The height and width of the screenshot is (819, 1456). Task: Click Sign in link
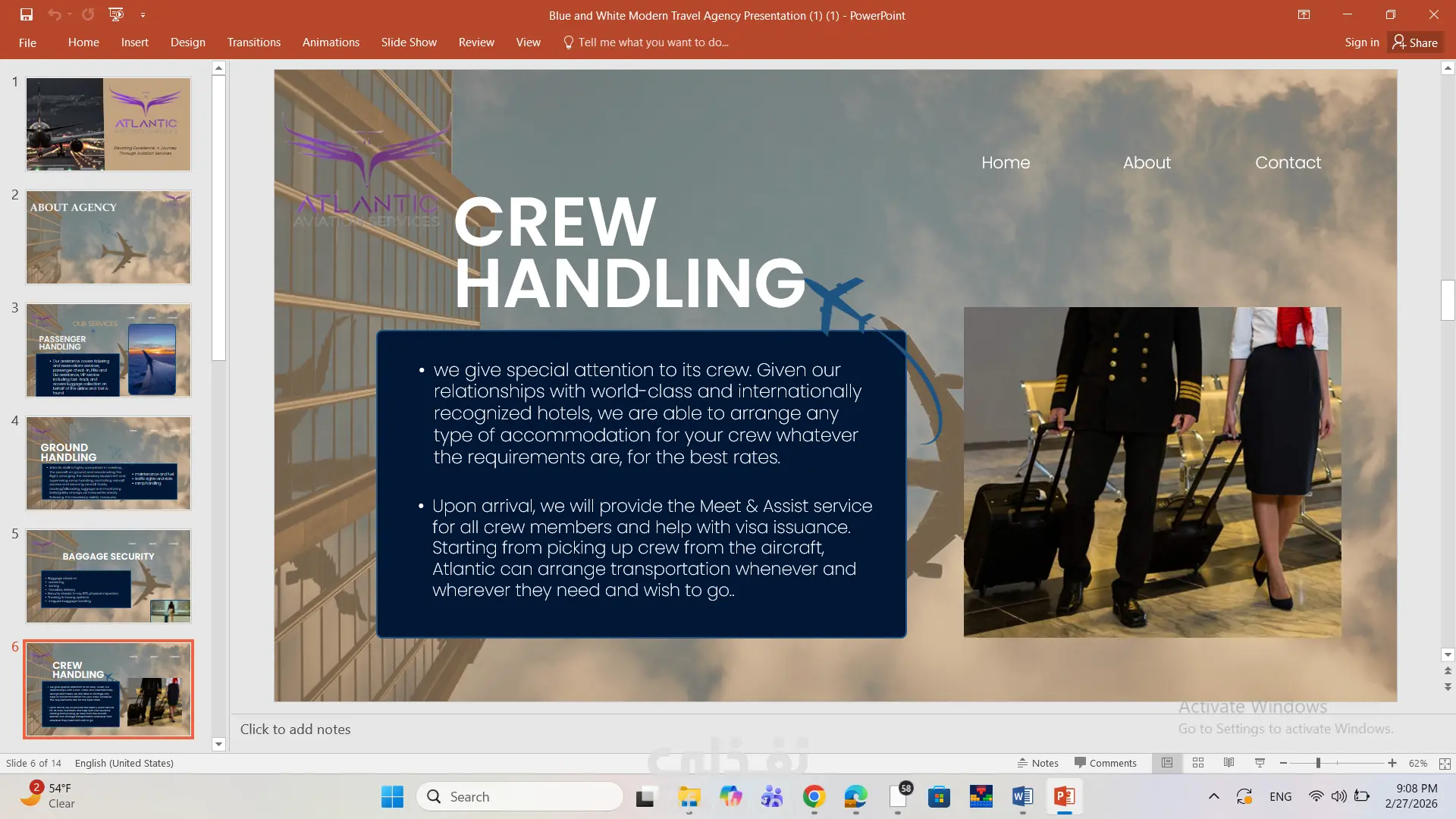(1361, 42)
